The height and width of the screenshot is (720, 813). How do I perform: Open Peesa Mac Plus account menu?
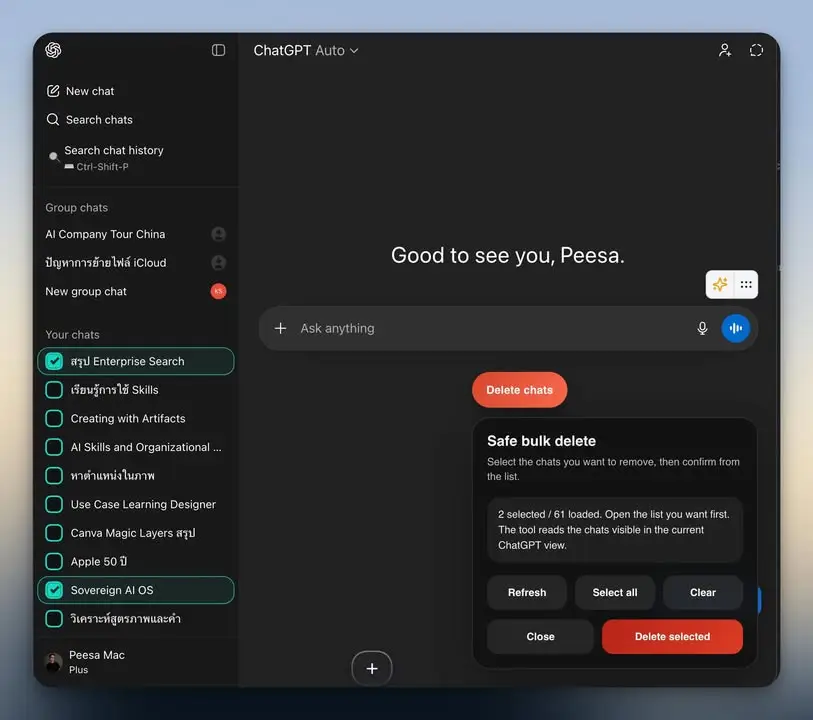(x=136, y=662)
